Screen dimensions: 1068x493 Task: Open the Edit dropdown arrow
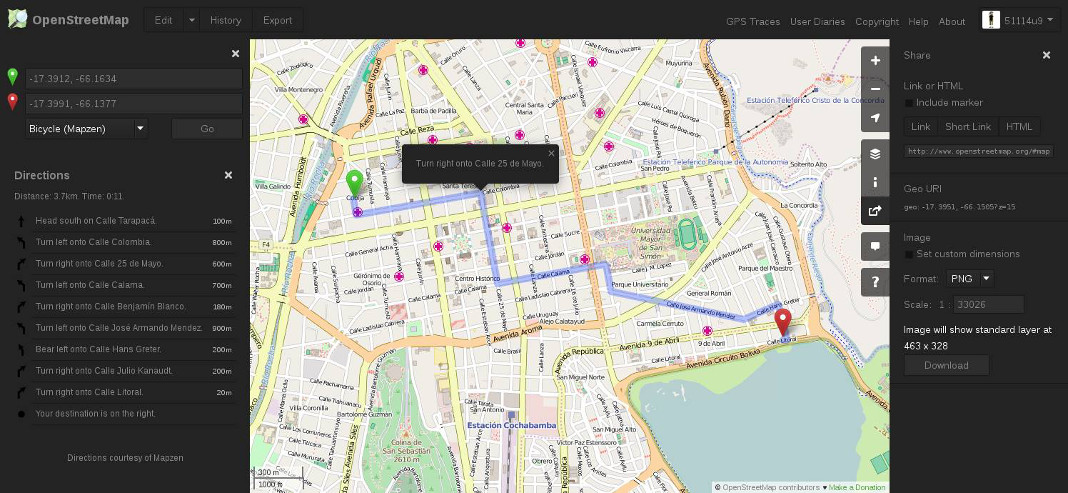pos(191,20)
